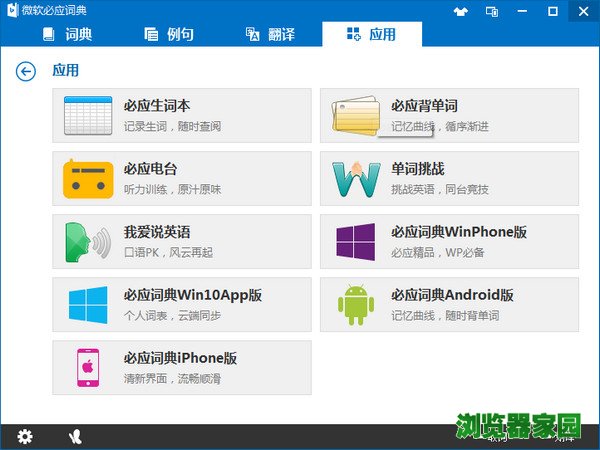
Task: Click the back arrow next to 应用
Action: 26,71
